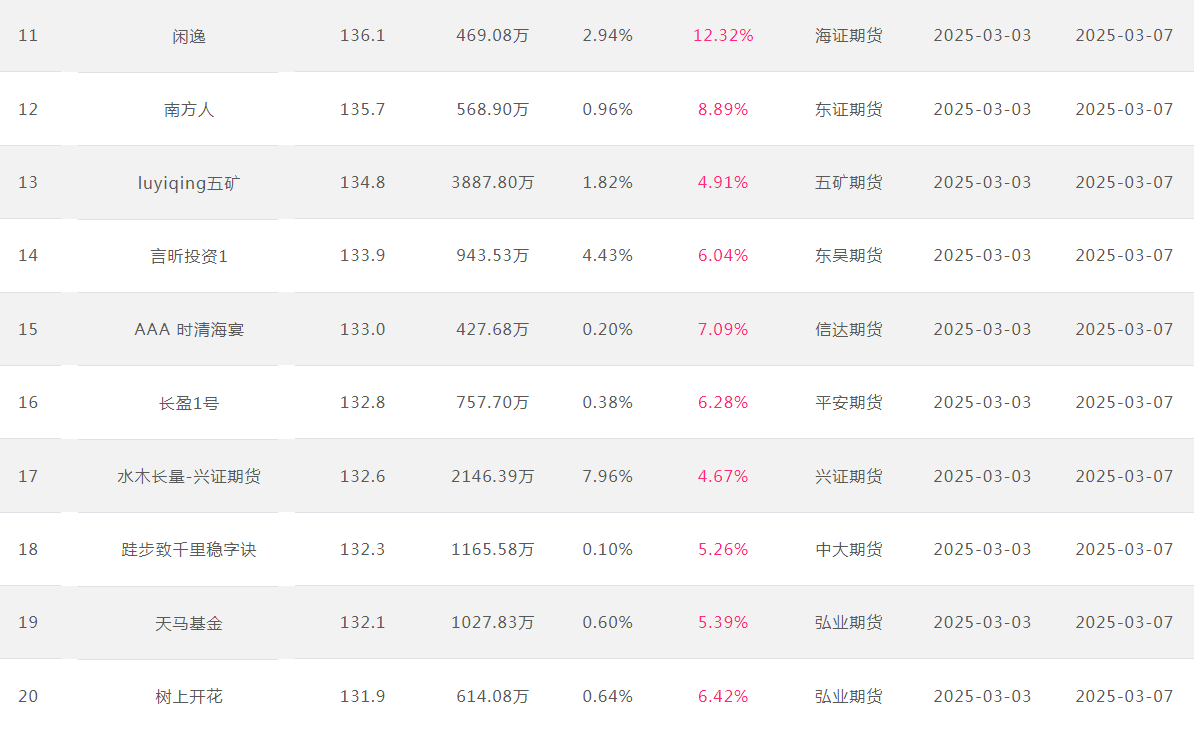The width and height of the screenshot is (1194, 730).
Task: Click 海证期货 company in row 11
Action: point(848,36)
